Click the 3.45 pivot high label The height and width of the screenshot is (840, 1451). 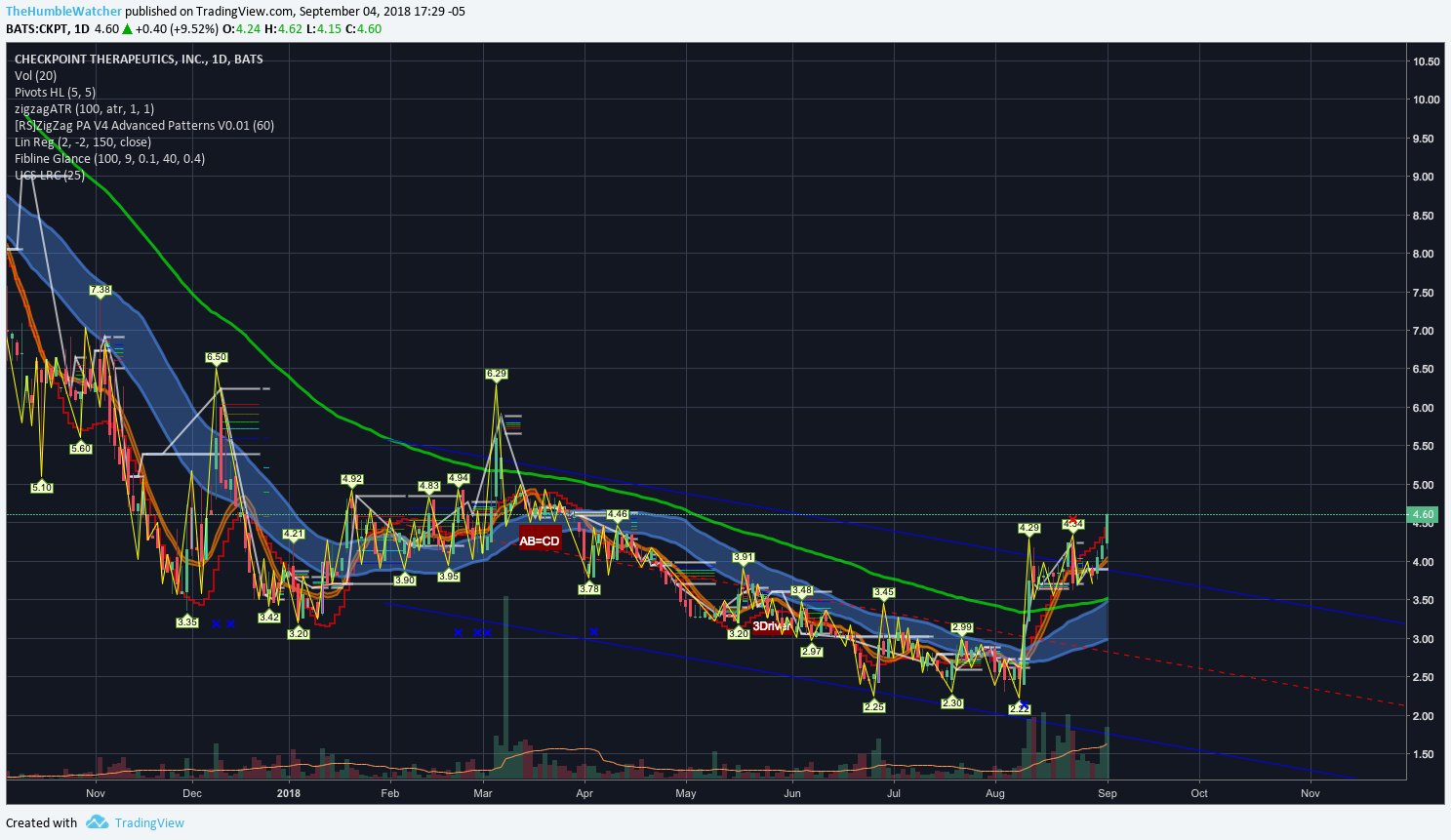coord(884,592)
